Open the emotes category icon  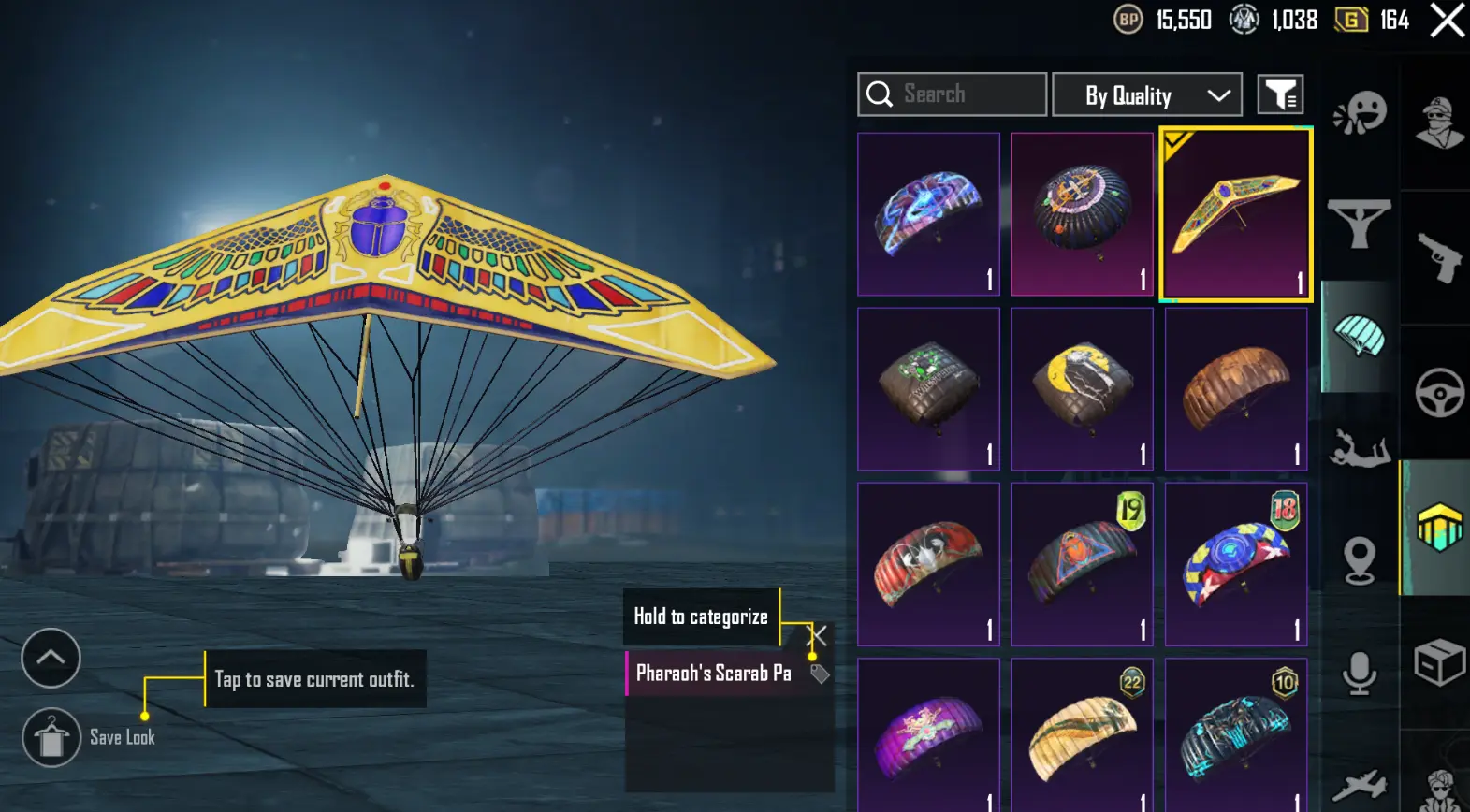(1360, 114)
